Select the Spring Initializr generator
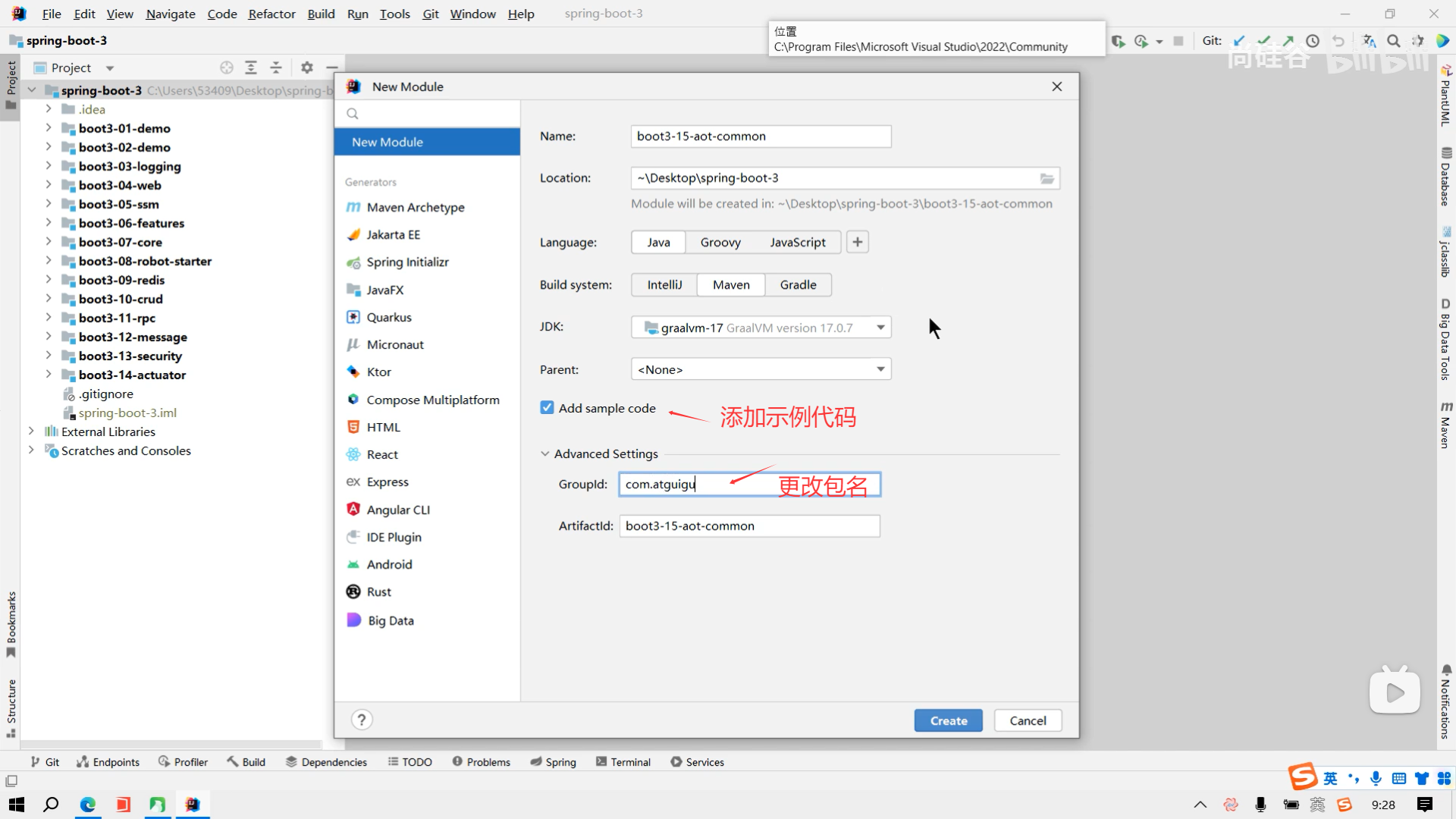This screenshot has width=1456, height=819. coord(407,262)
